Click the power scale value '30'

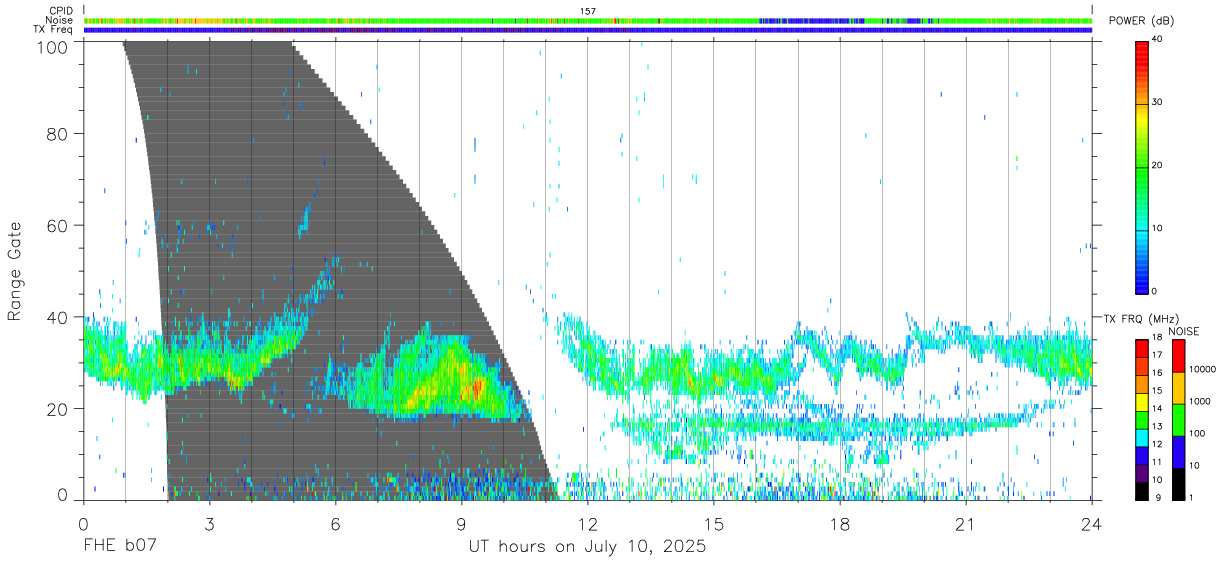pos(1156,103)
